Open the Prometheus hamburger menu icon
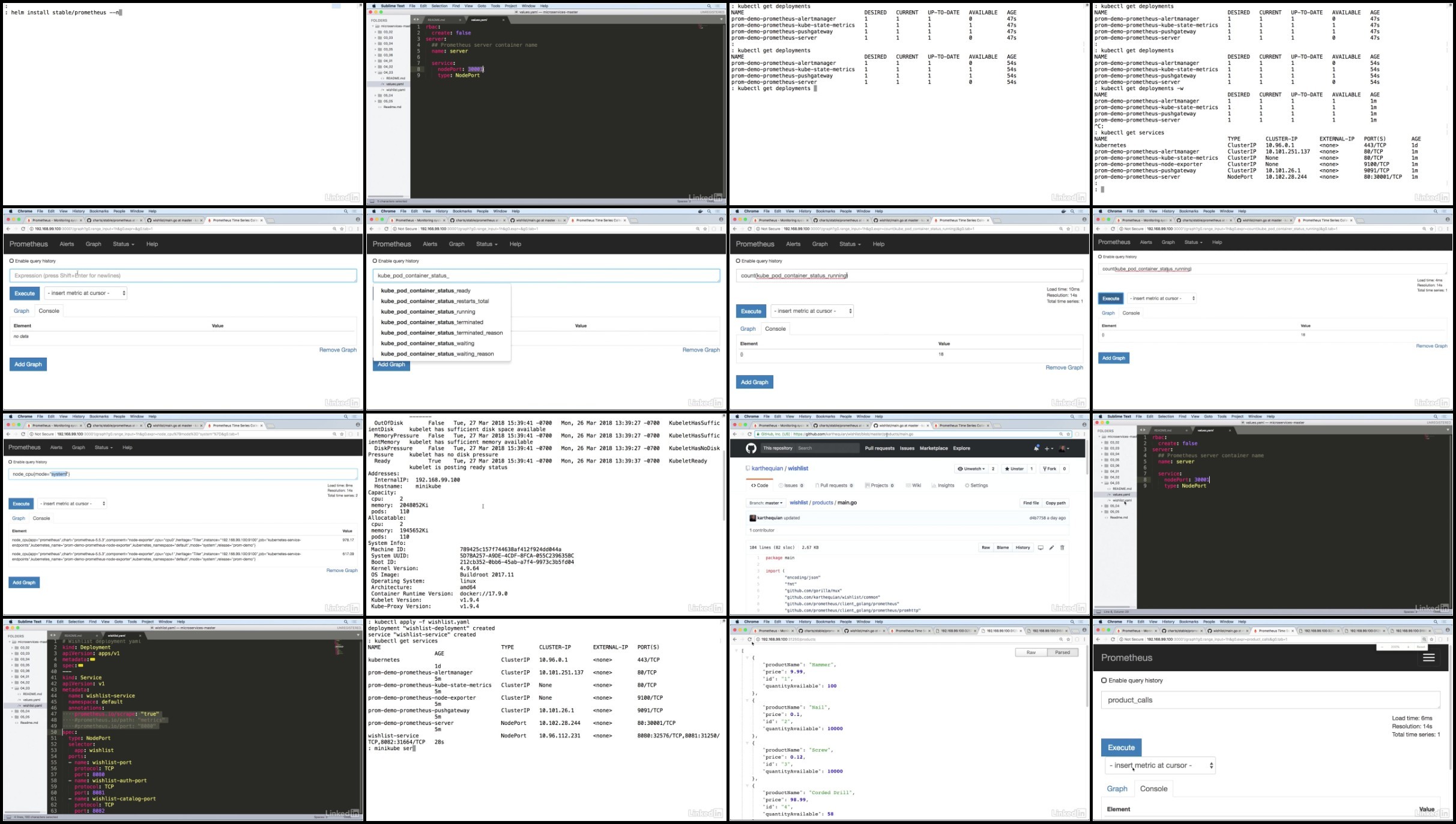This screenshot has height=824, width=1456. pos(1428,658)
